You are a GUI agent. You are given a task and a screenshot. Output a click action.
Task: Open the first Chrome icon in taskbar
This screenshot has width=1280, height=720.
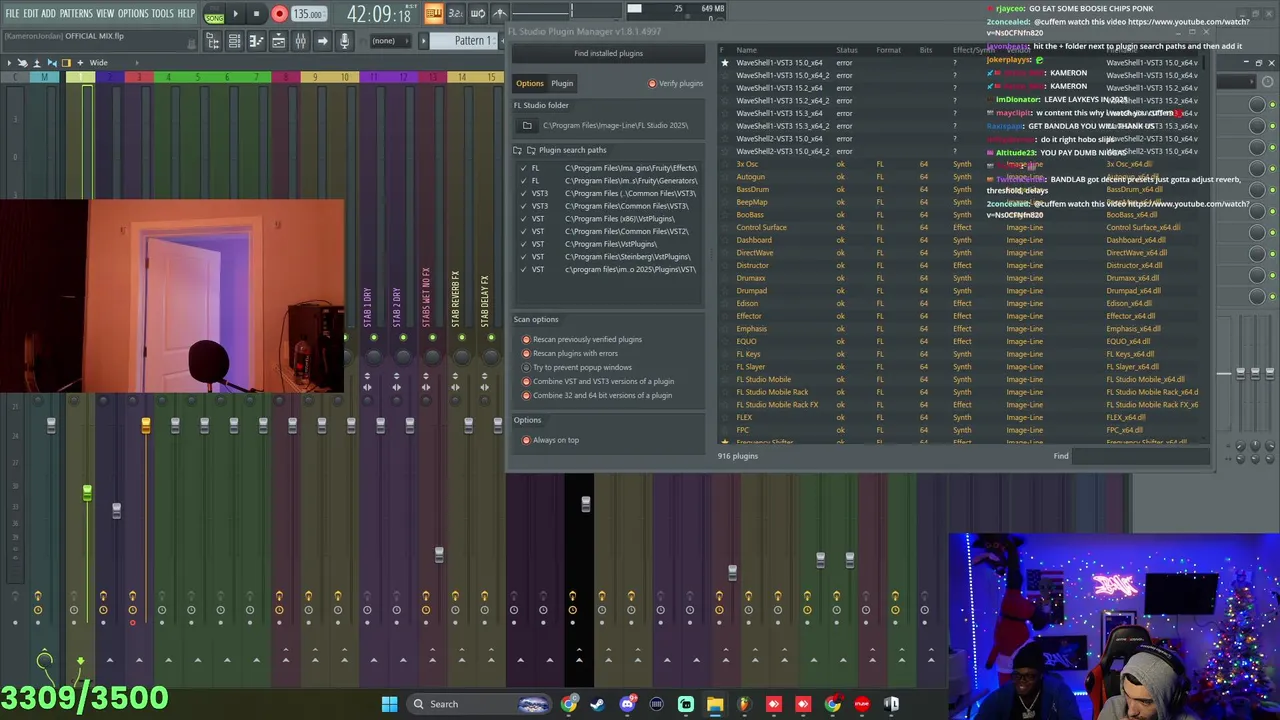coord(568,704)
